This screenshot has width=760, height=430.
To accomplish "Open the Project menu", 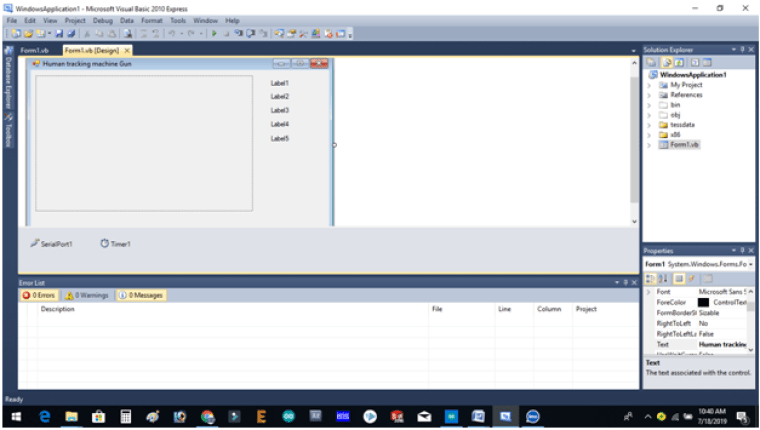I will [x=75, y=20].
